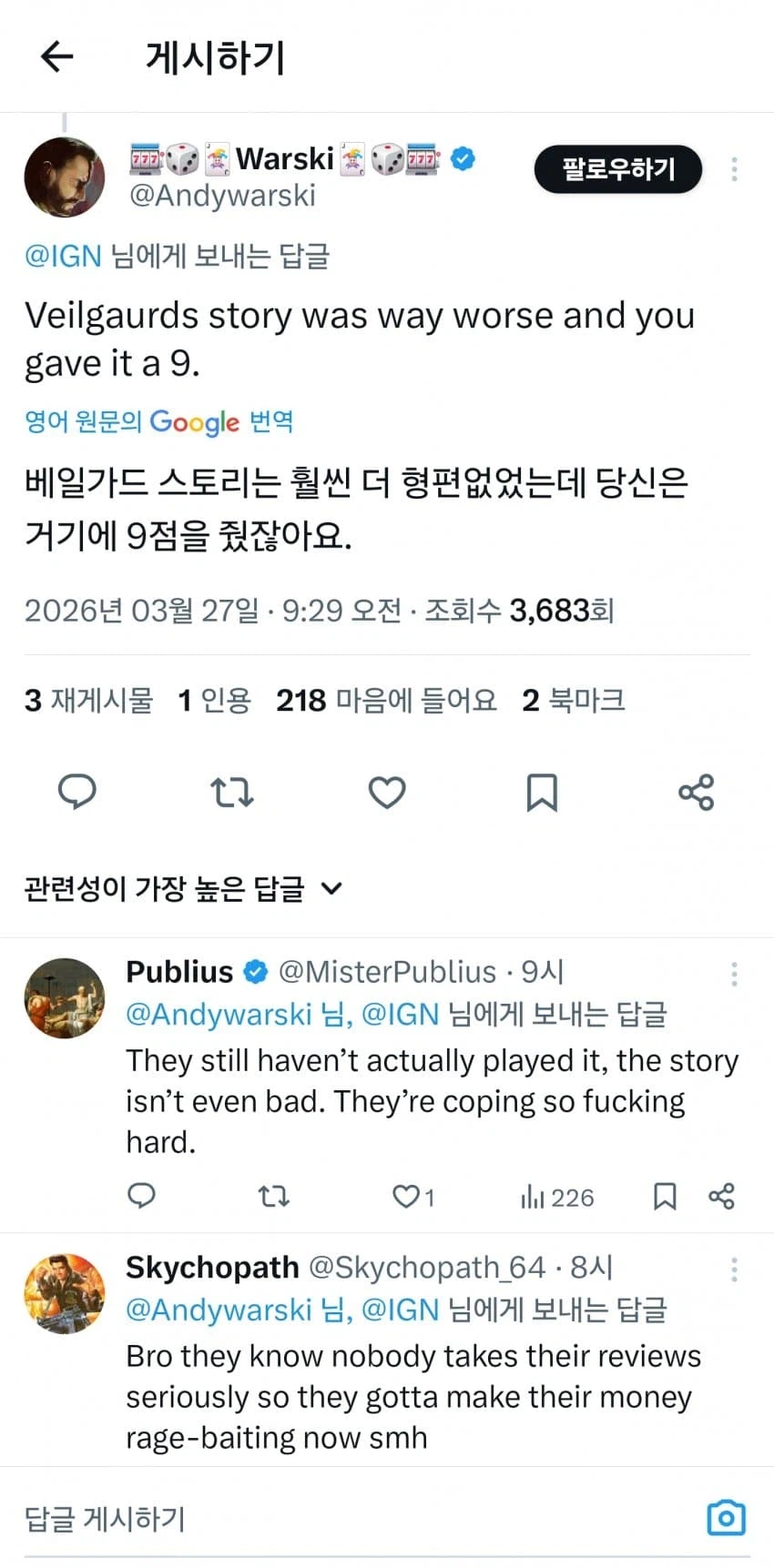Bookmark Publius's reply
The image size is (774, 1568).
click(x=664, y=1197)
